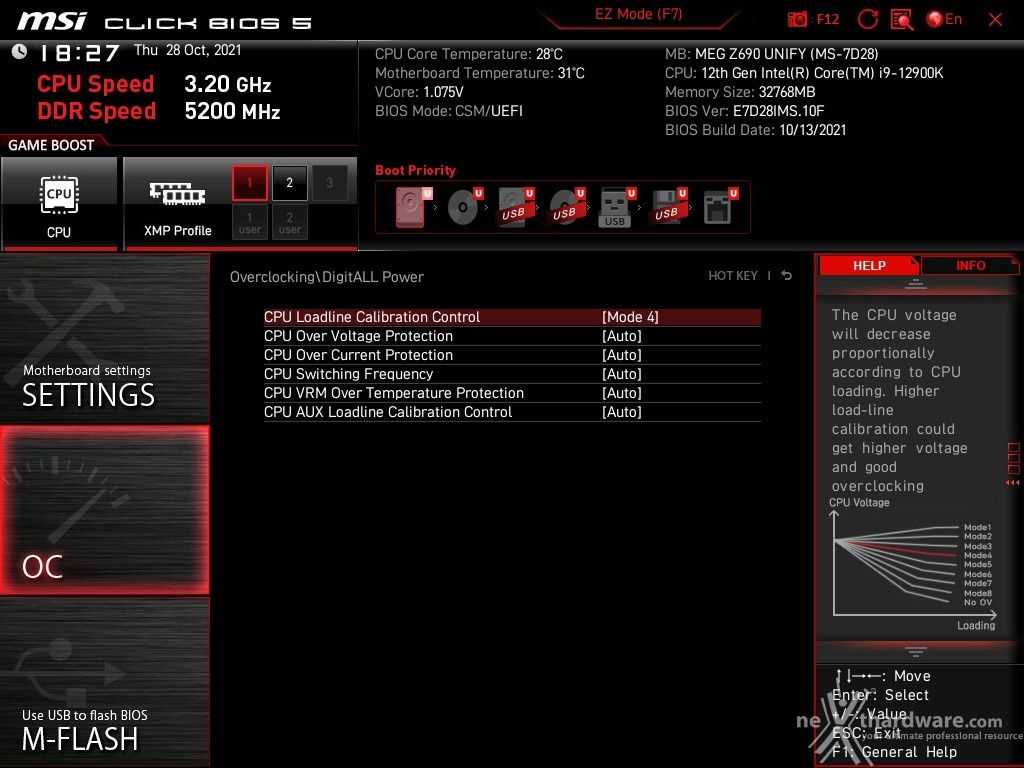Click the BIOS Ver E7D28IMS.10F line
Screen dimensions: 1024x768
click(x=744, y=111)
